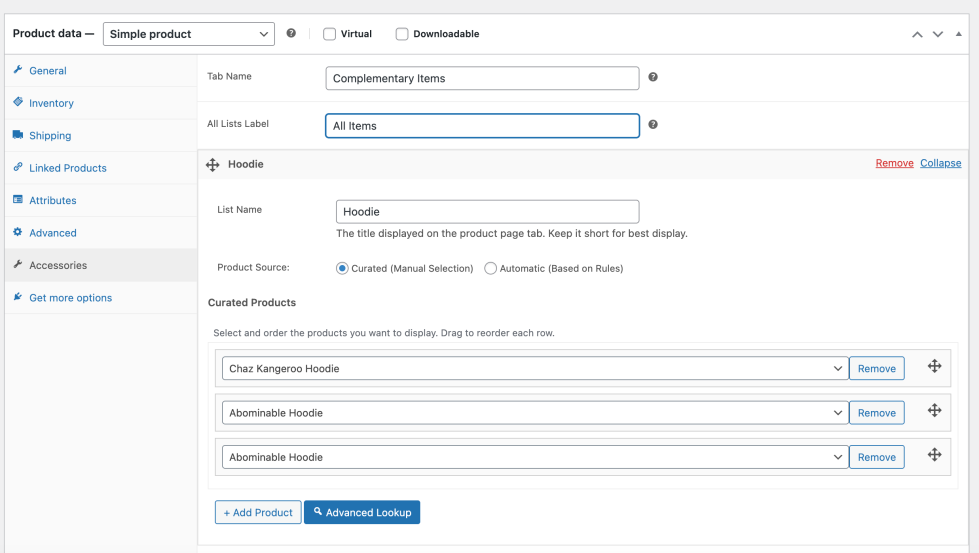
Task: Click drag handle on last Abominable Hoodie row
Action: coord(934,455)
